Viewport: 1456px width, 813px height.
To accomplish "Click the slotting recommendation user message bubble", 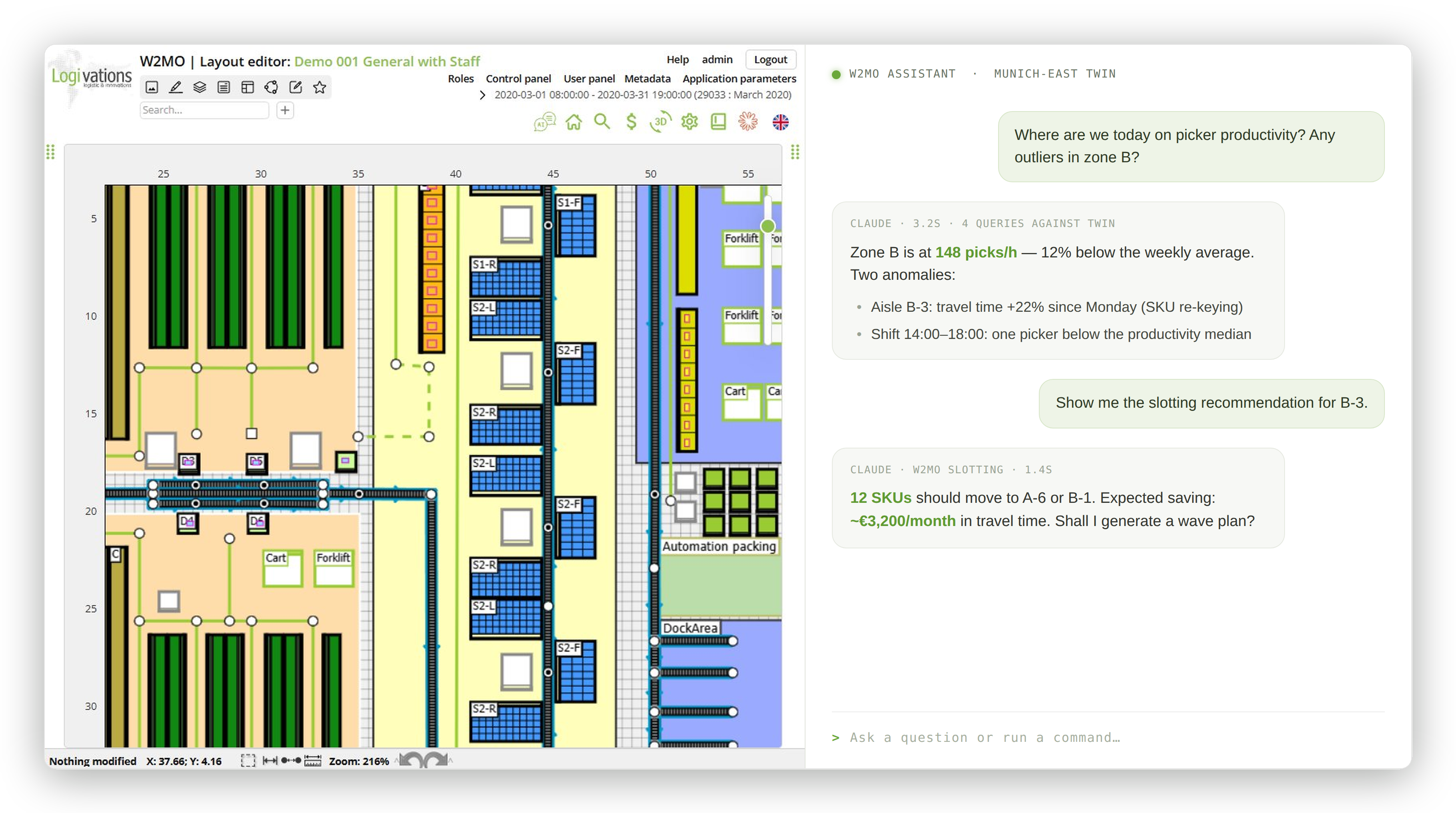I will click(x=1211, y=403).
